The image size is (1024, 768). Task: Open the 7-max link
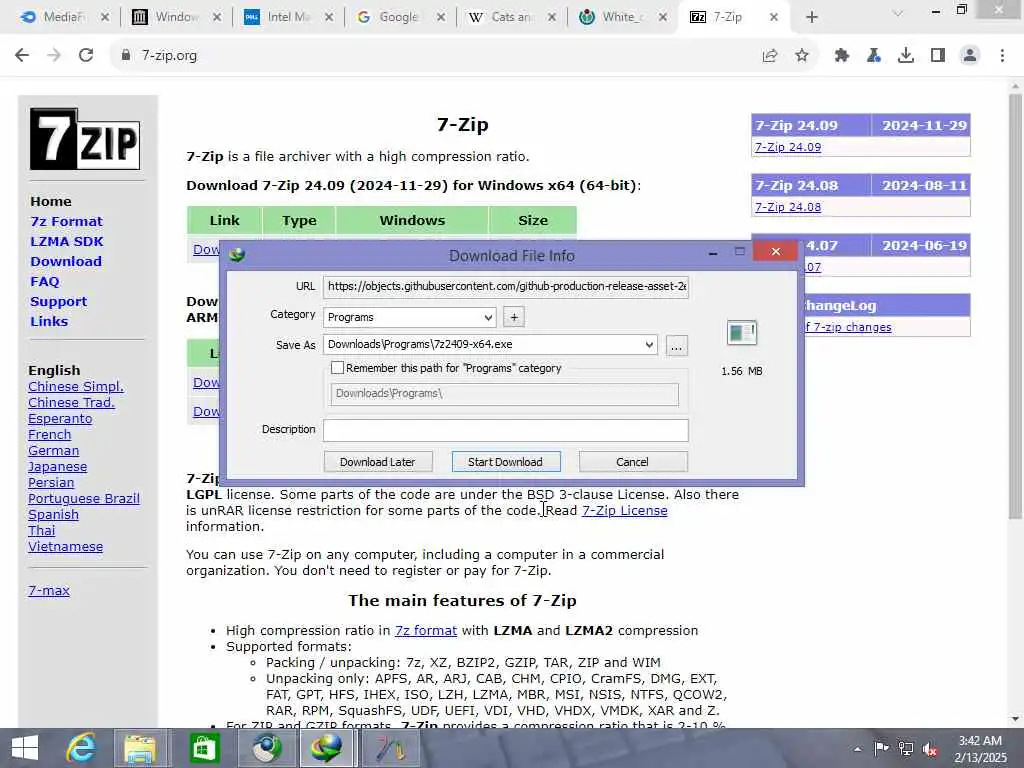(49, 590)
